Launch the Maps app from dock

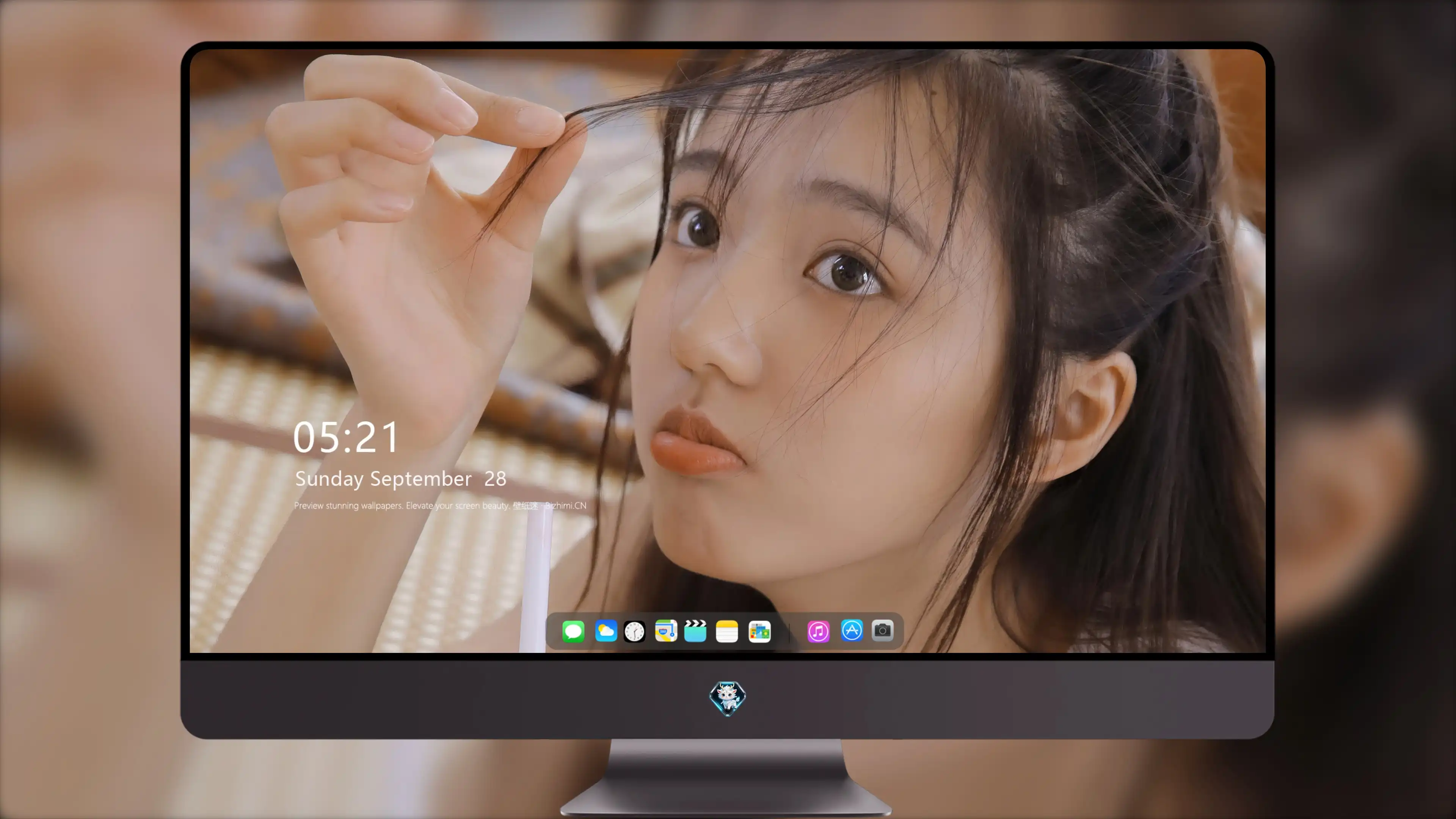coord(666,631)
